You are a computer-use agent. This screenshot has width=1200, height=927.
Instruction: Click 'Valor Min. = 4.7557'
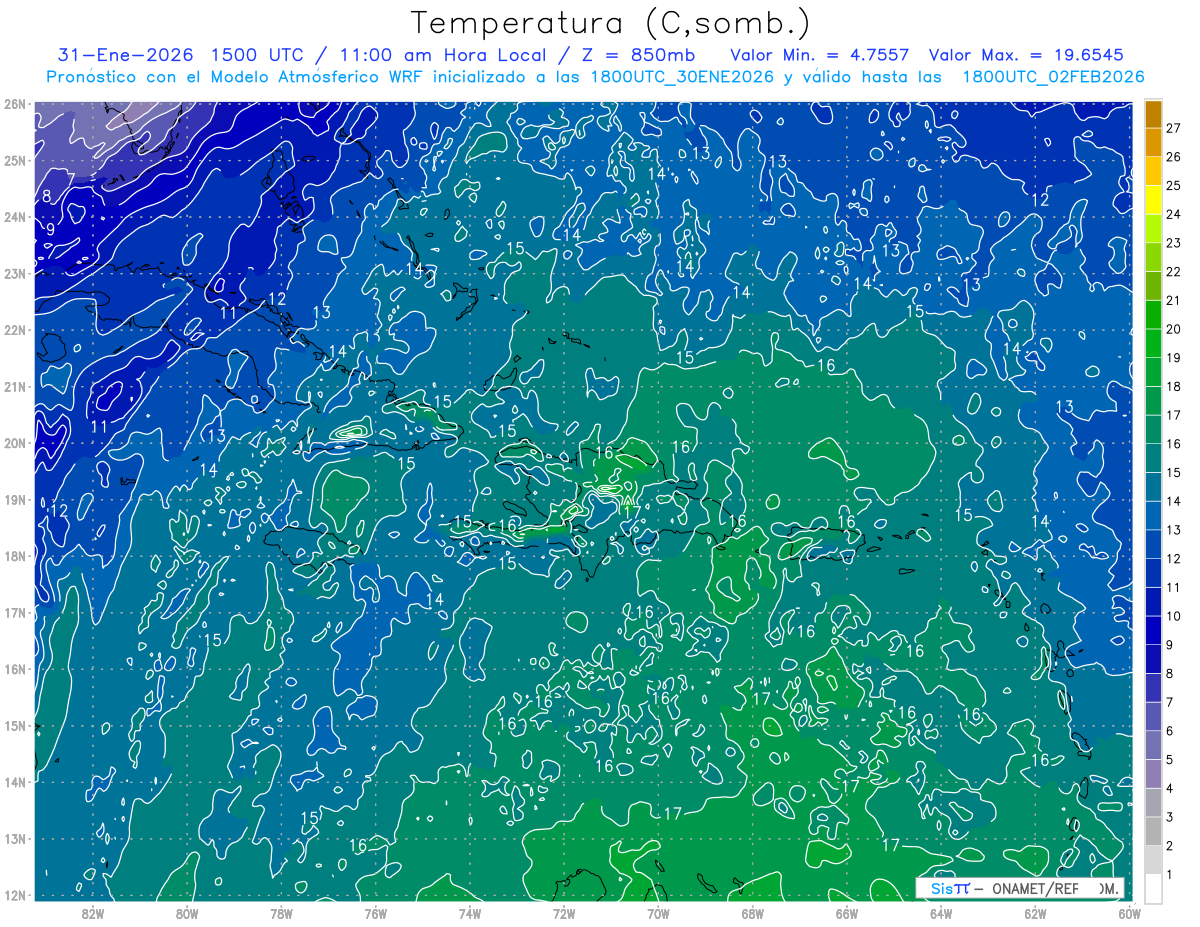click(821, 55)
